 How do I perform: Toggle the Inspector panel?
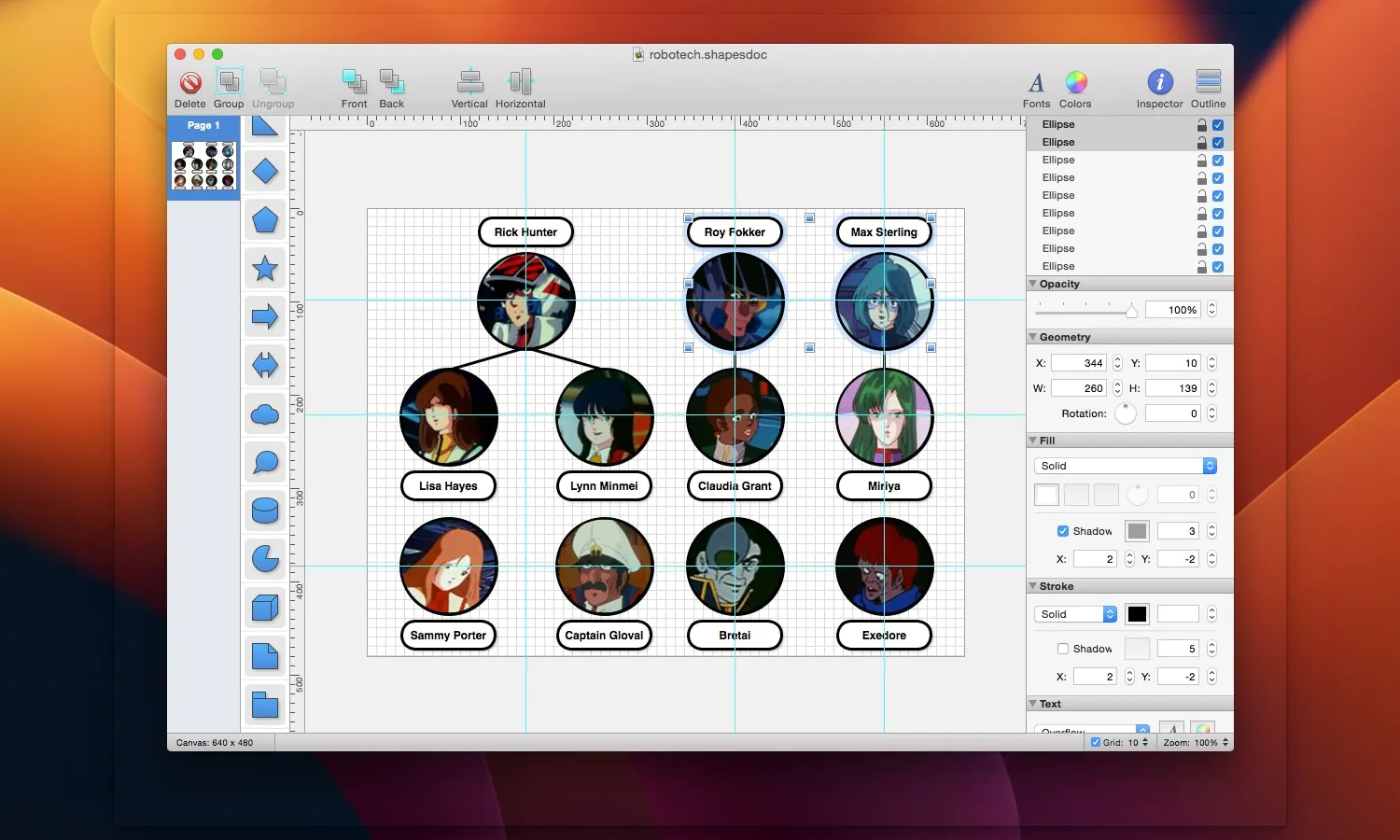(x=1159, y=83)
